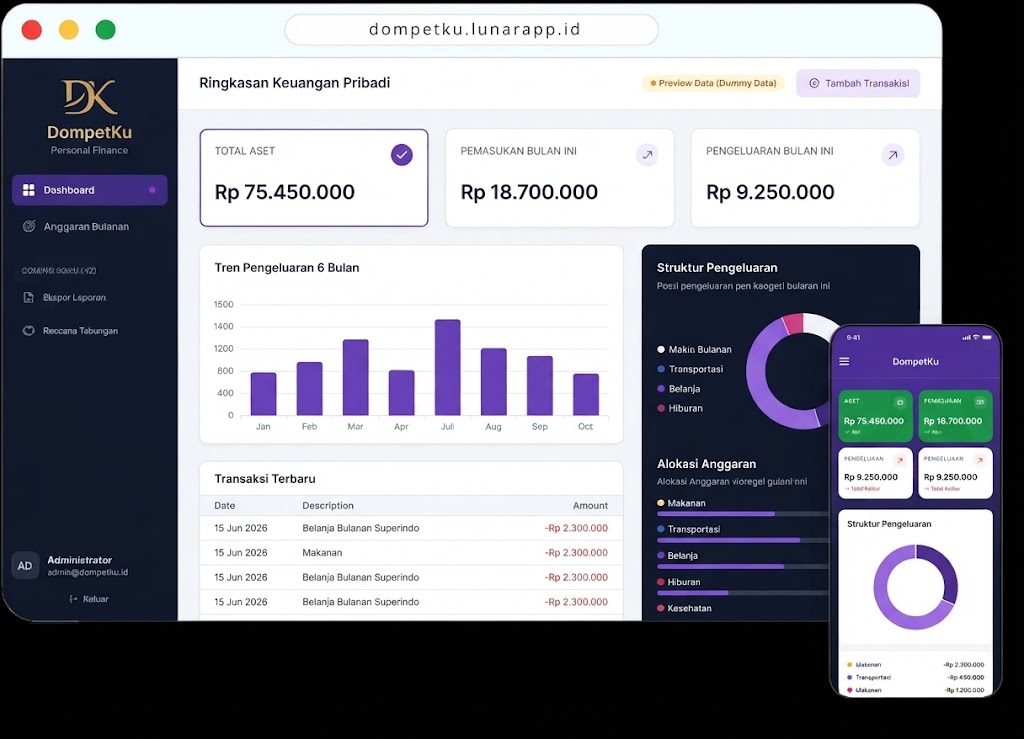Screen dimensions: 1024x739
Task: Click the Ekspor Laporan document icon
Action: [29, 298]
